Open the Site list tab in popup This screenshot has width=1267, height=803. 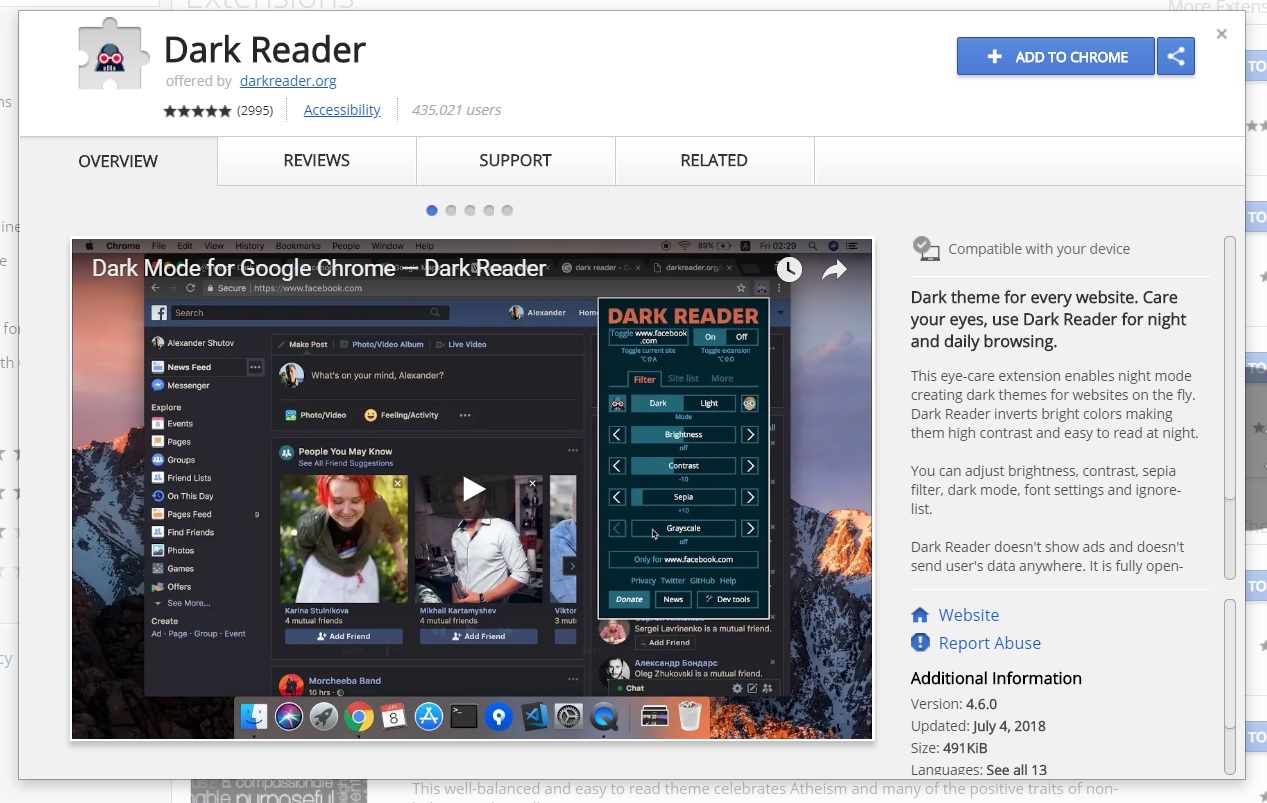coord(684,379)
